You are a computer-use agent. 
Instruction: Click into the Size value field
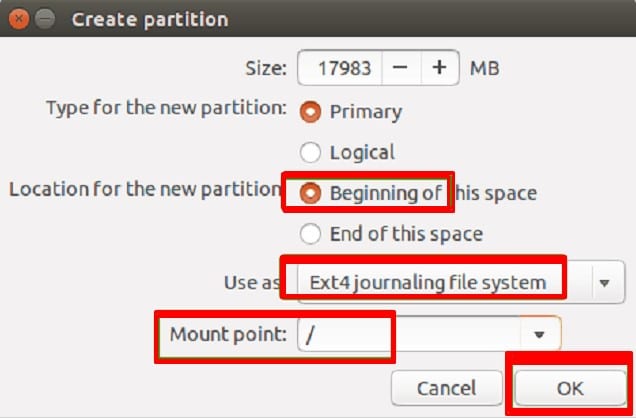pyautogui.click(x=342, y=69)
